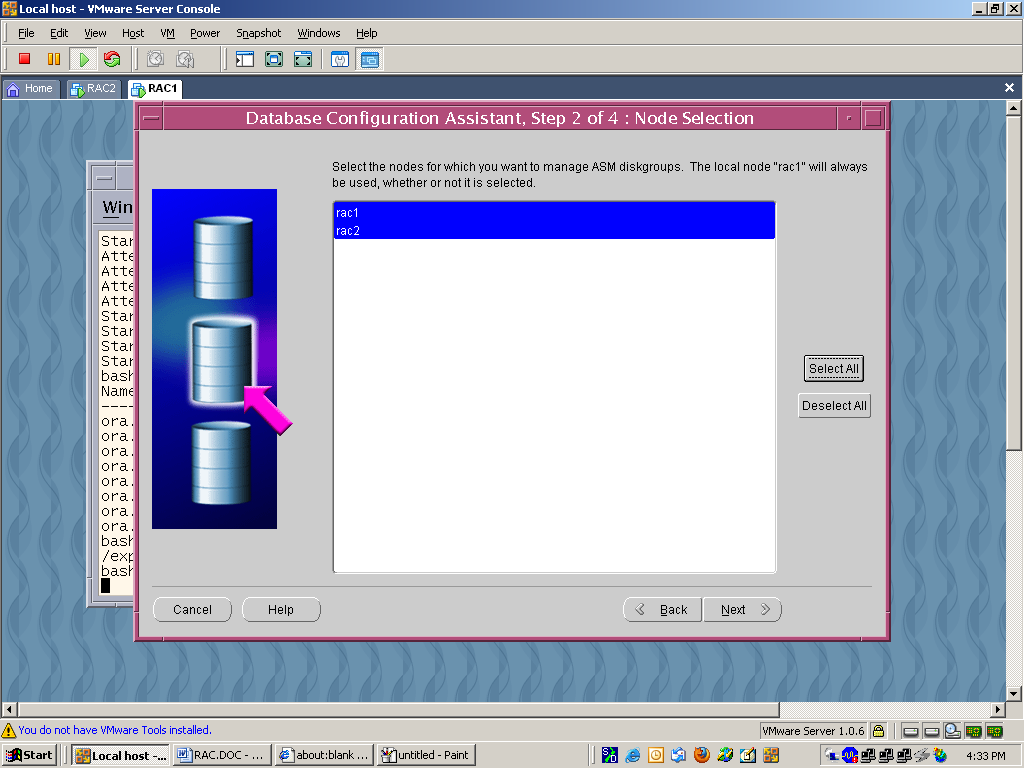Open the Snapshot menu

point(259,33)
